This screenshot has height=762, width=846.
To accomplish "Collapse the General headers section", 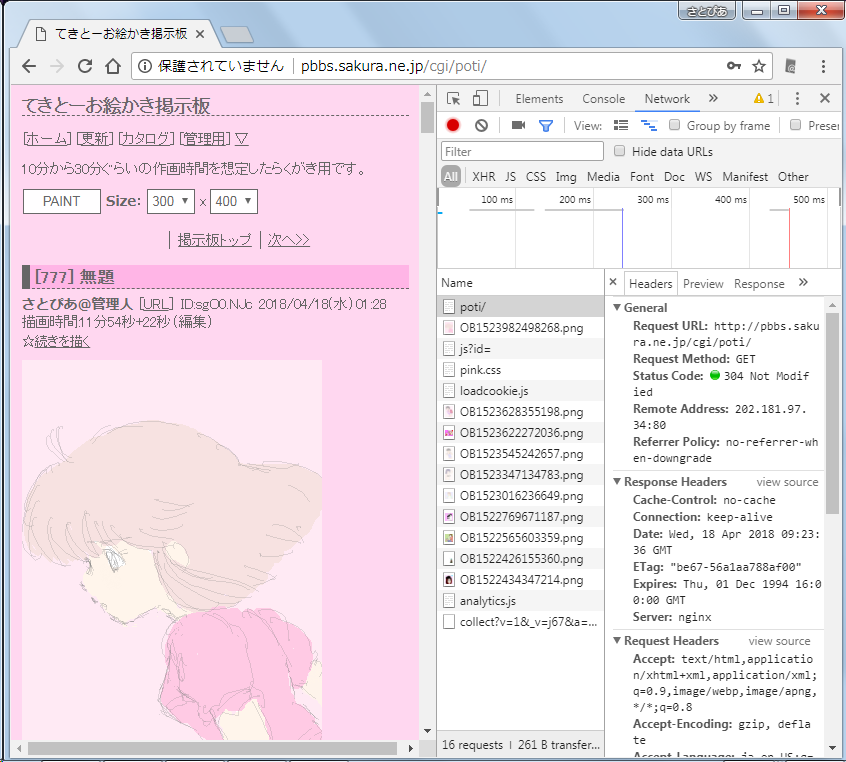I will 617,307.
